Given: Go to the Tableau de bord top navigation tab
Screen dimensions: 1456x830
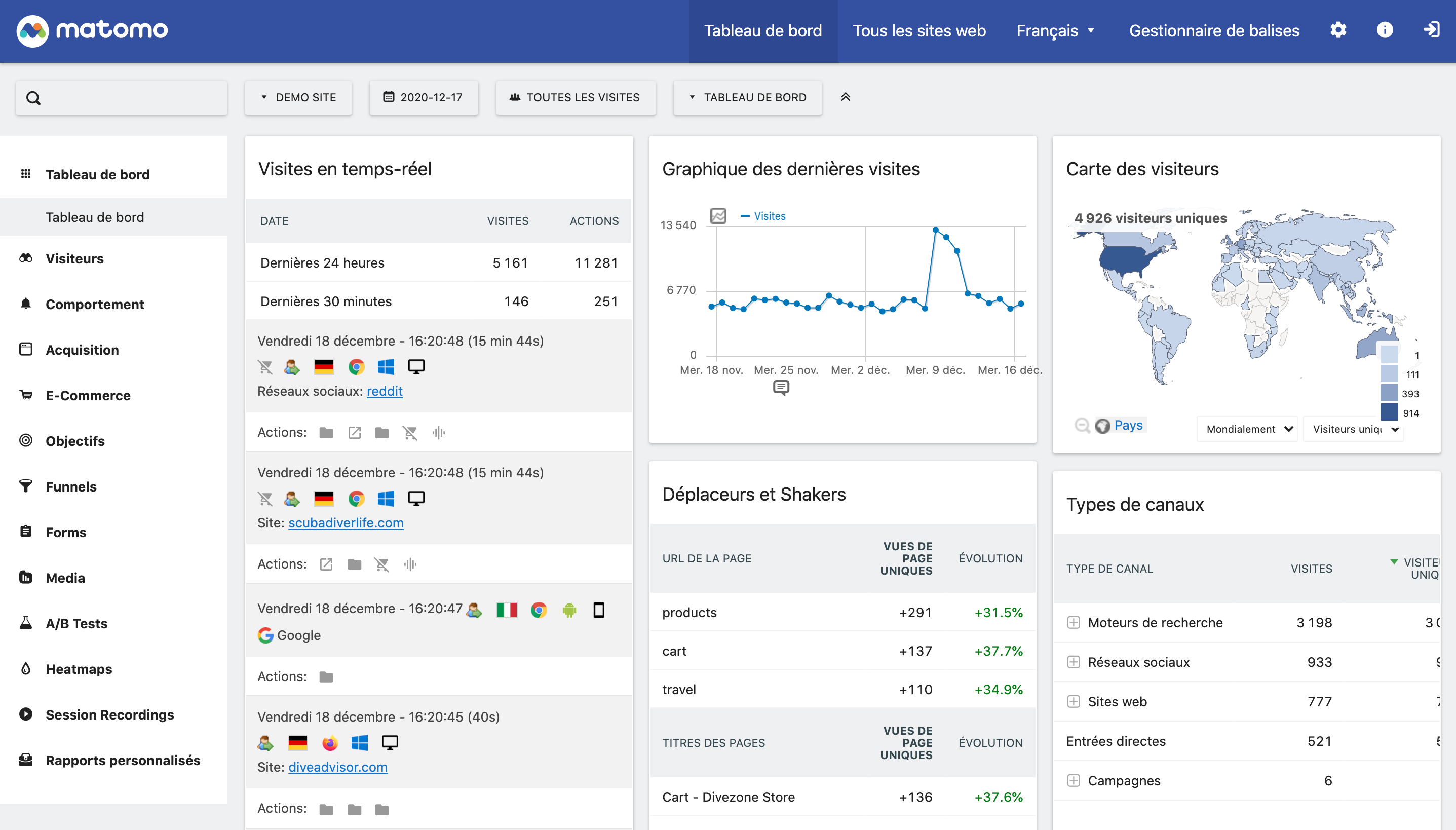Looking at the screenshot, I should [x=763, y=31].
